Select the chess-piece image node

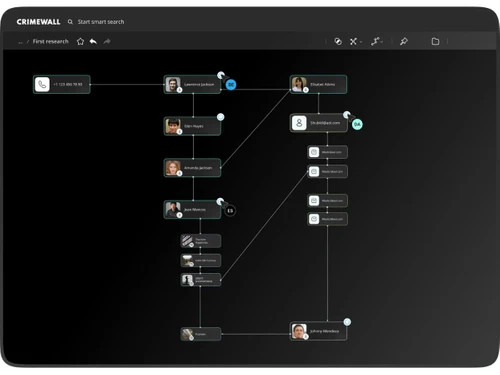click(201, 280)
